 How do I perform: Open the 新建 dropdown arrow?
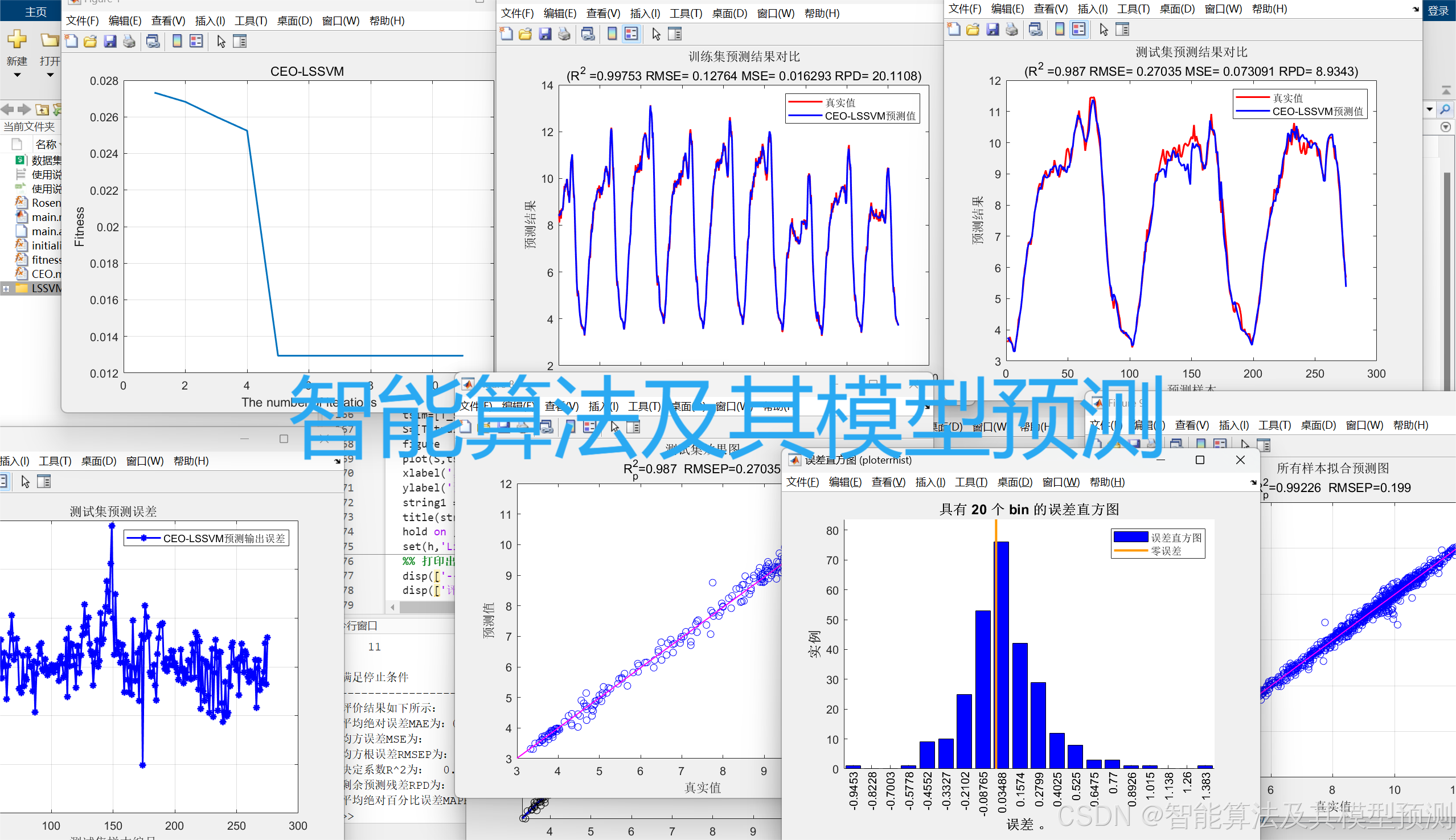coord(17,75)
